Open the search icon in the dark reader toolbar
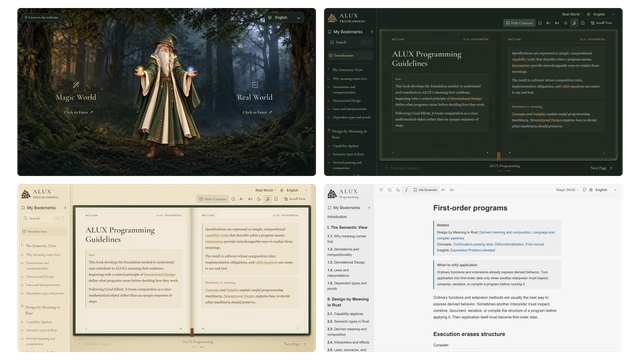The image size is (640, 360). pos(540,23)
